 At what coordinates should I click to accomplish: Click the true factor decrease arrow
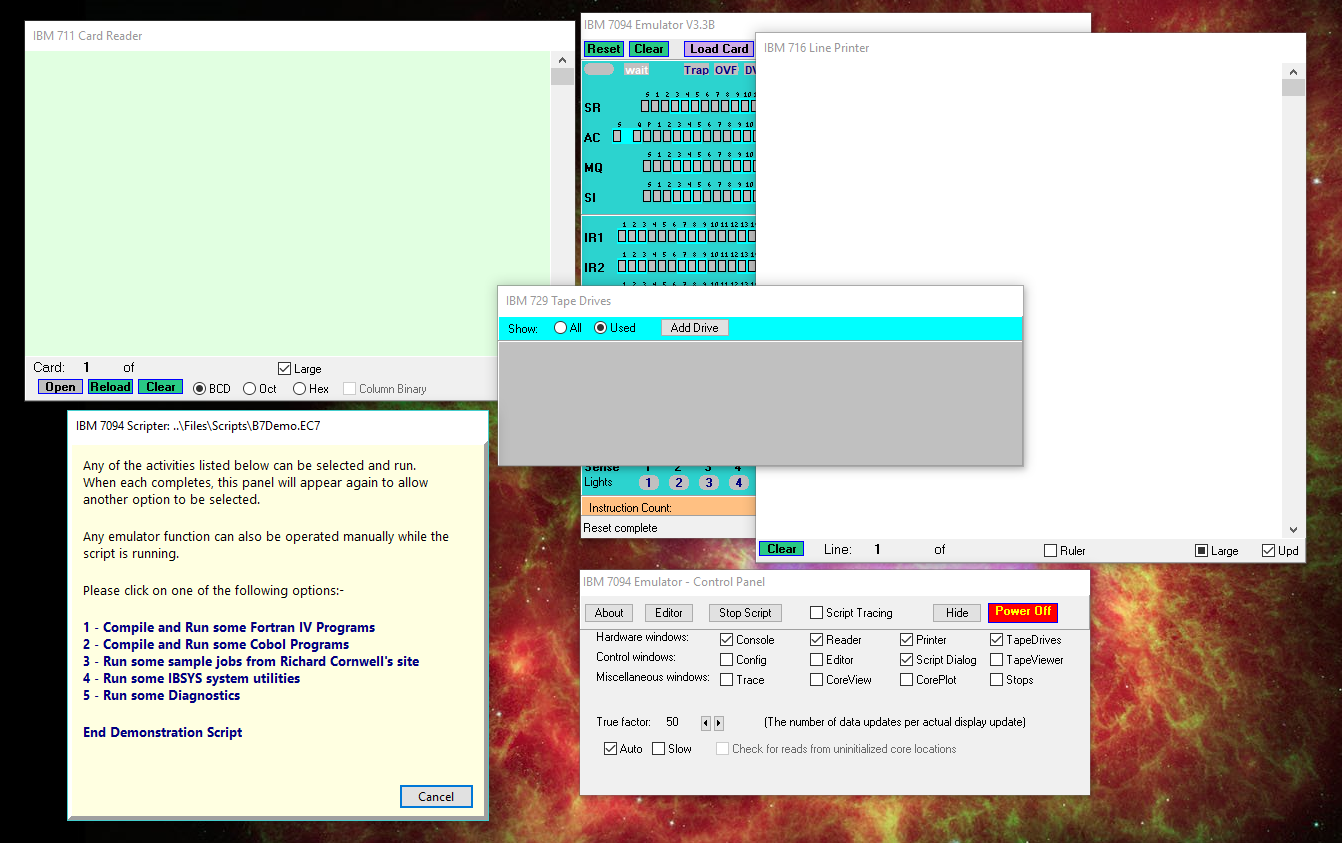[705, 723]
